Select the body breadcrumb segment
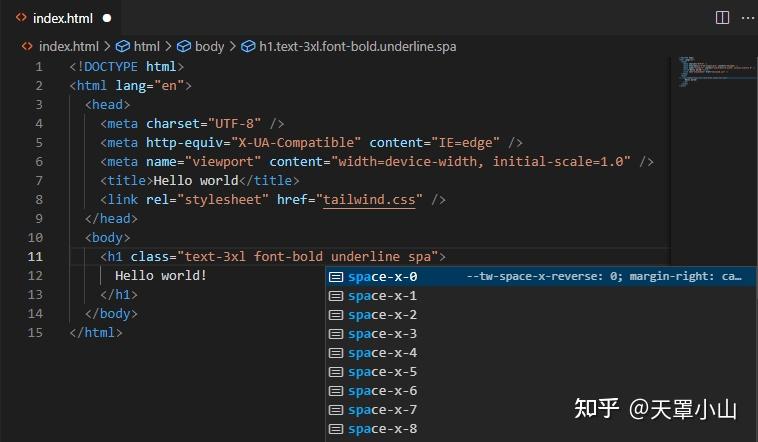Image resolution: width=758 pixels, height=442 pixels. coord(209,46)
